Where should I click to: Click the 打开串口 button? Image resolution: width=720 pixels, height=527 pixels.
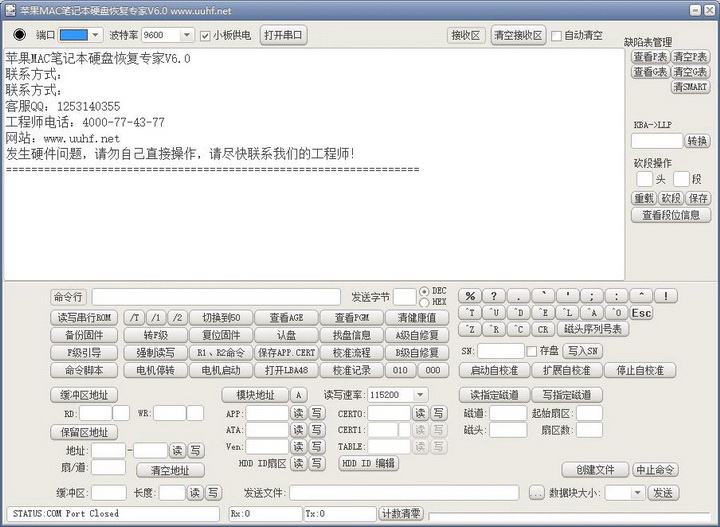283,35
